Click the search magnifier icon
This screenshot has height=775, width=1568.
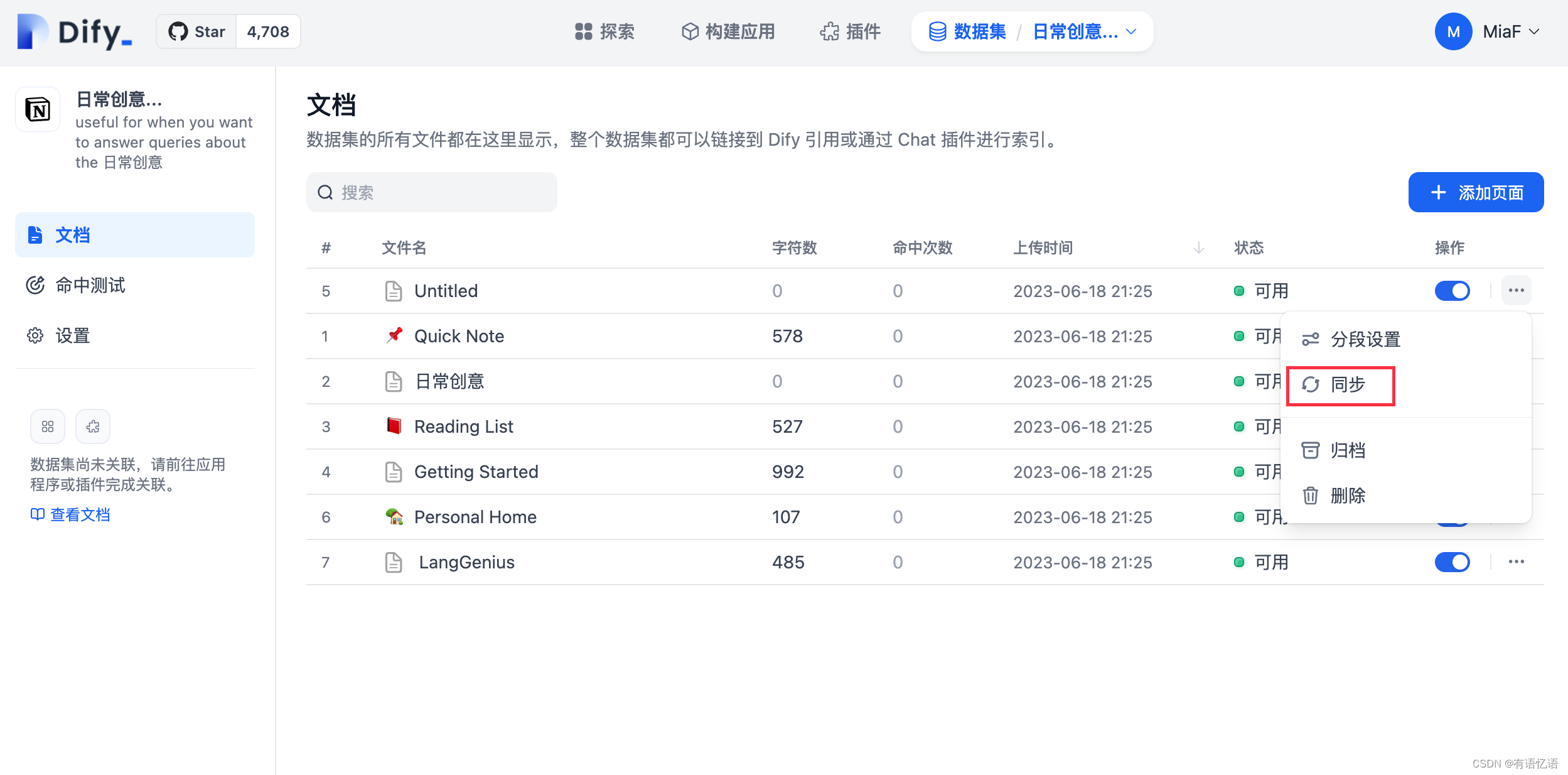click(x=325, y=192)
